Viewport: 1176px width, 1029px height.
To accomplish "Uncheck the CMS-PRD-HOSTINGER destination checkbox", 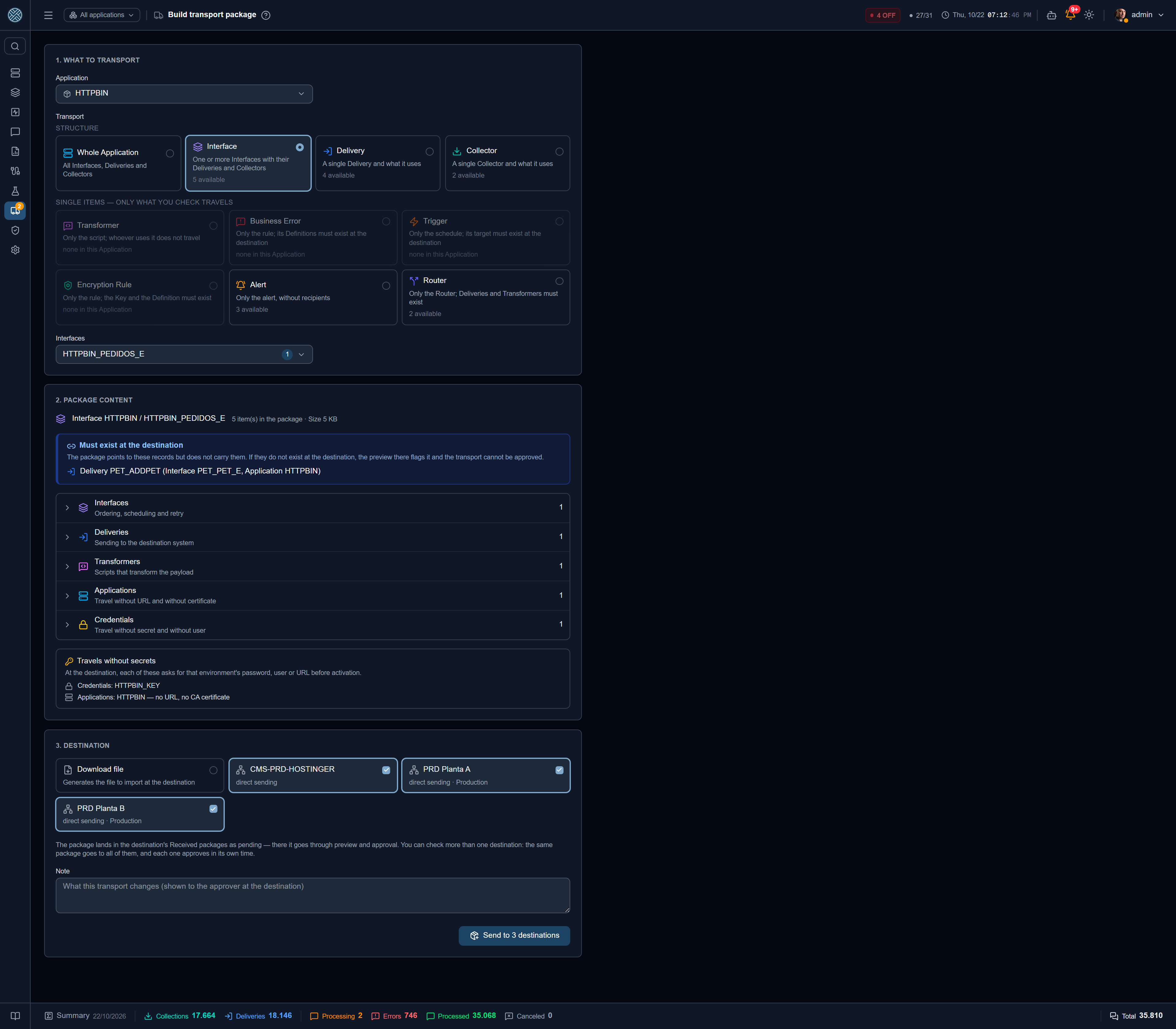I will 386,770.
